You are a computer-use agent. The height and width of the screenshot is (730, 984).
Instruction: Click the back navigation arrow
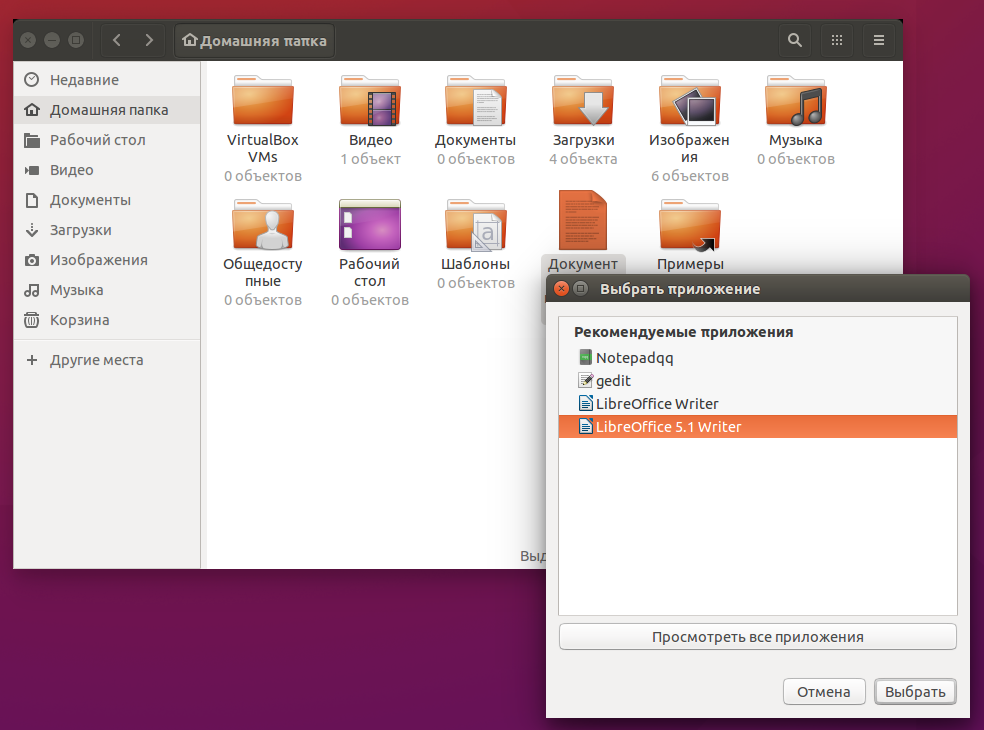pos(117,40)
